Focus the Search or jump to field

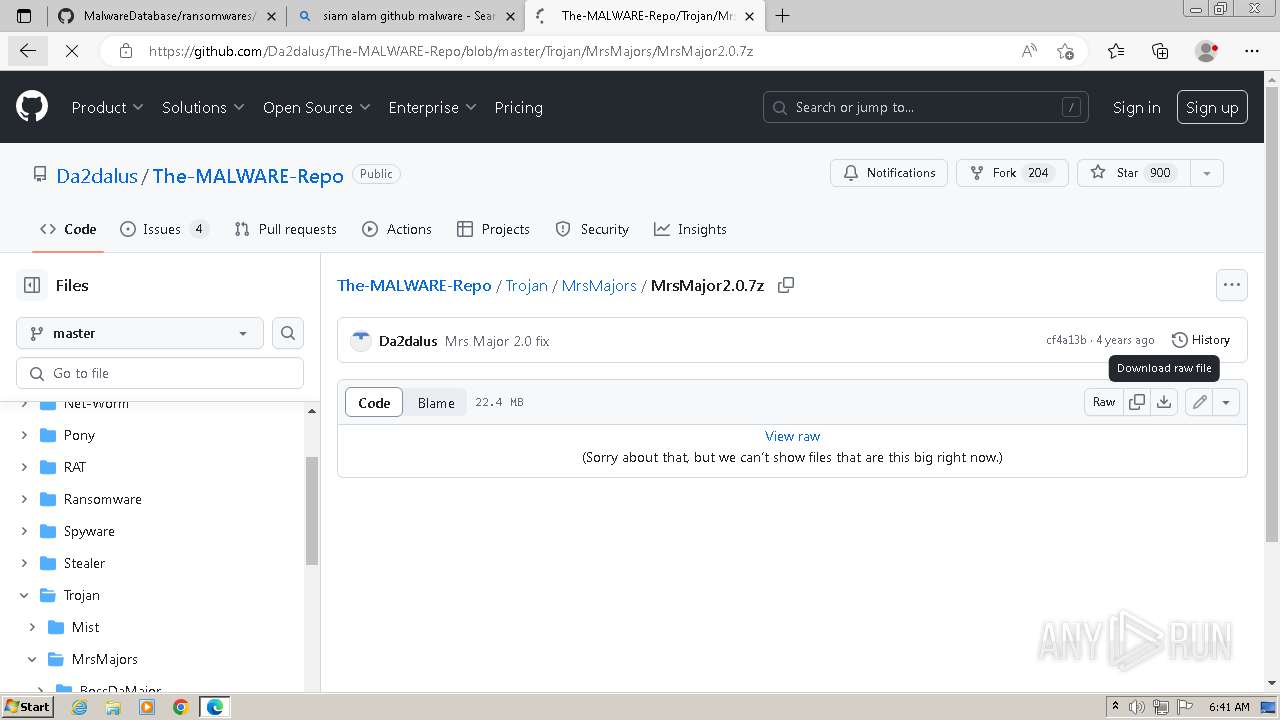(x=926, y=107)
